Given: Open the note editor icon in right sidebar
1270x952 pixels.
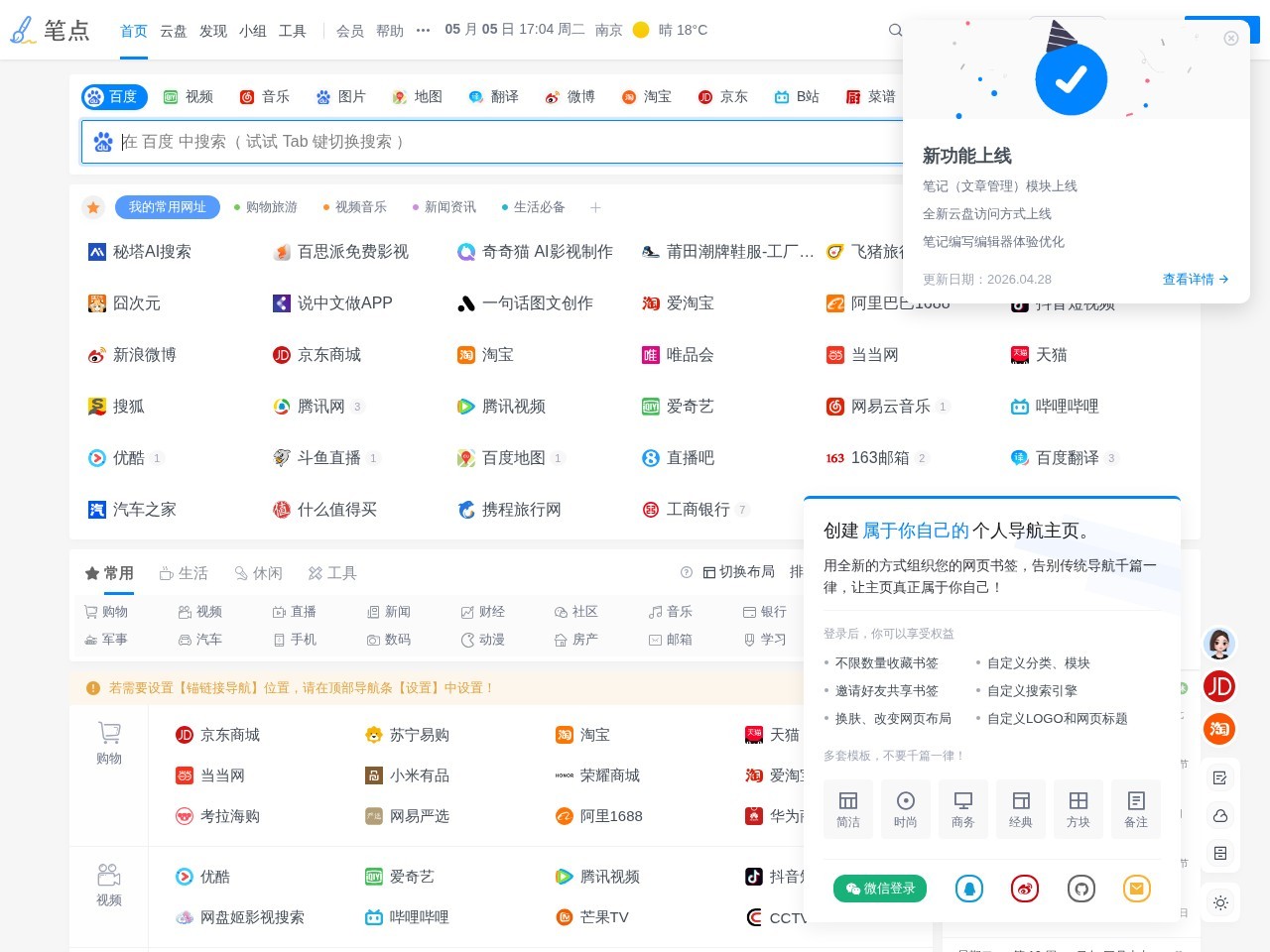Looking at the screenshot, I should tap(1220, 777).
